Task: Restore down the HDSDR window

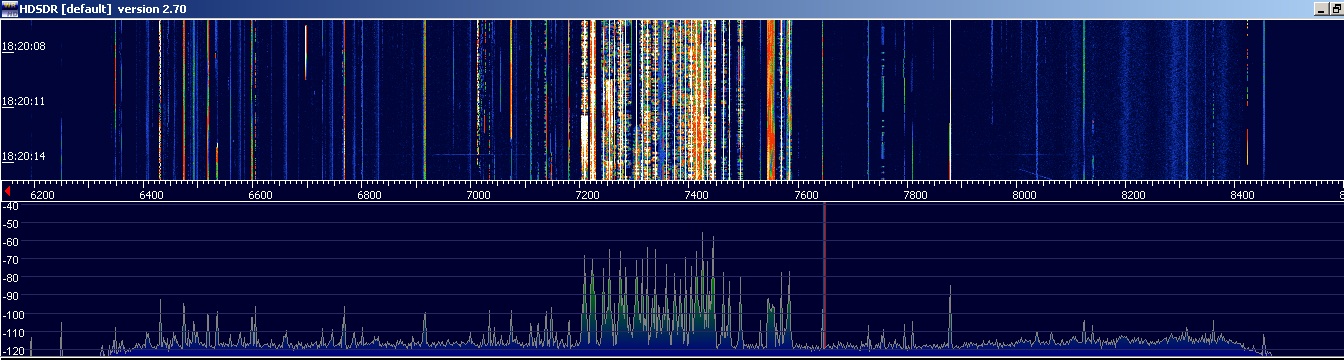Action: pyautogui.click(x=1337, y=8)
